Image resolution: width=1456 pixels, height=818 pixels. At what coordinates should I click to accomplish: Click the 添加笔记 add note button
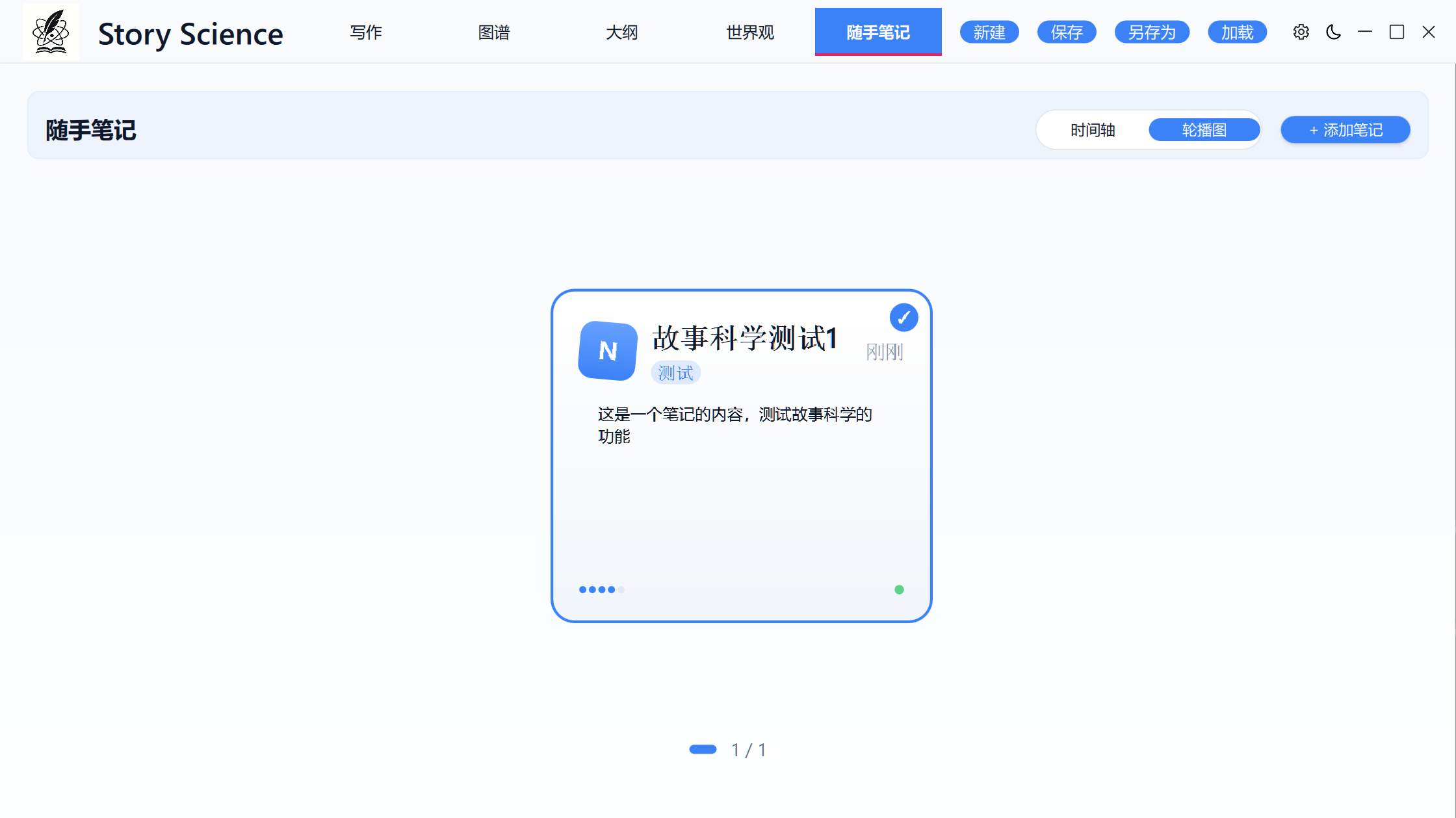click(x=1345, y=130)
